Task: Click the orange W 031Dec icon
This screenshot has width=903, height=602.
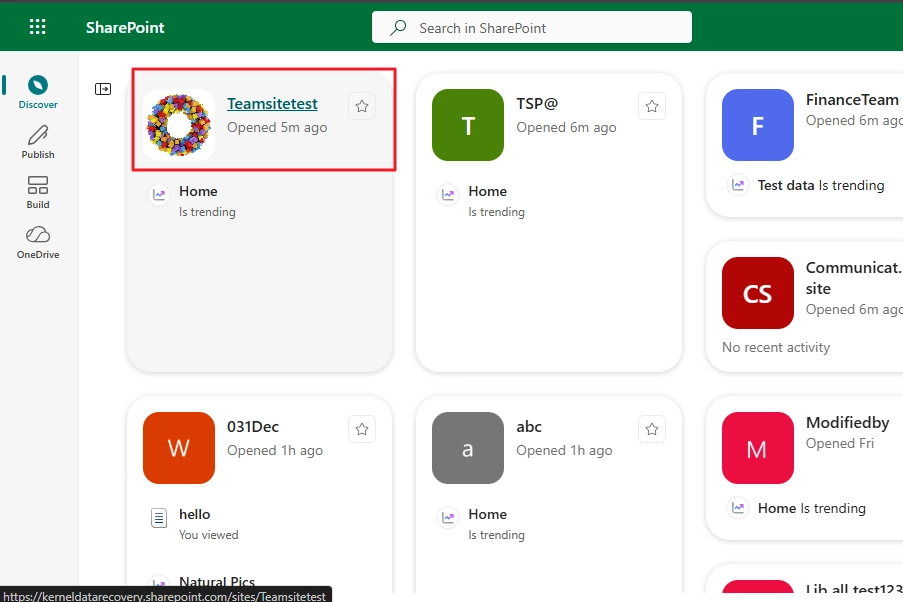Action: pyautogui.click(x=179, y=448)
